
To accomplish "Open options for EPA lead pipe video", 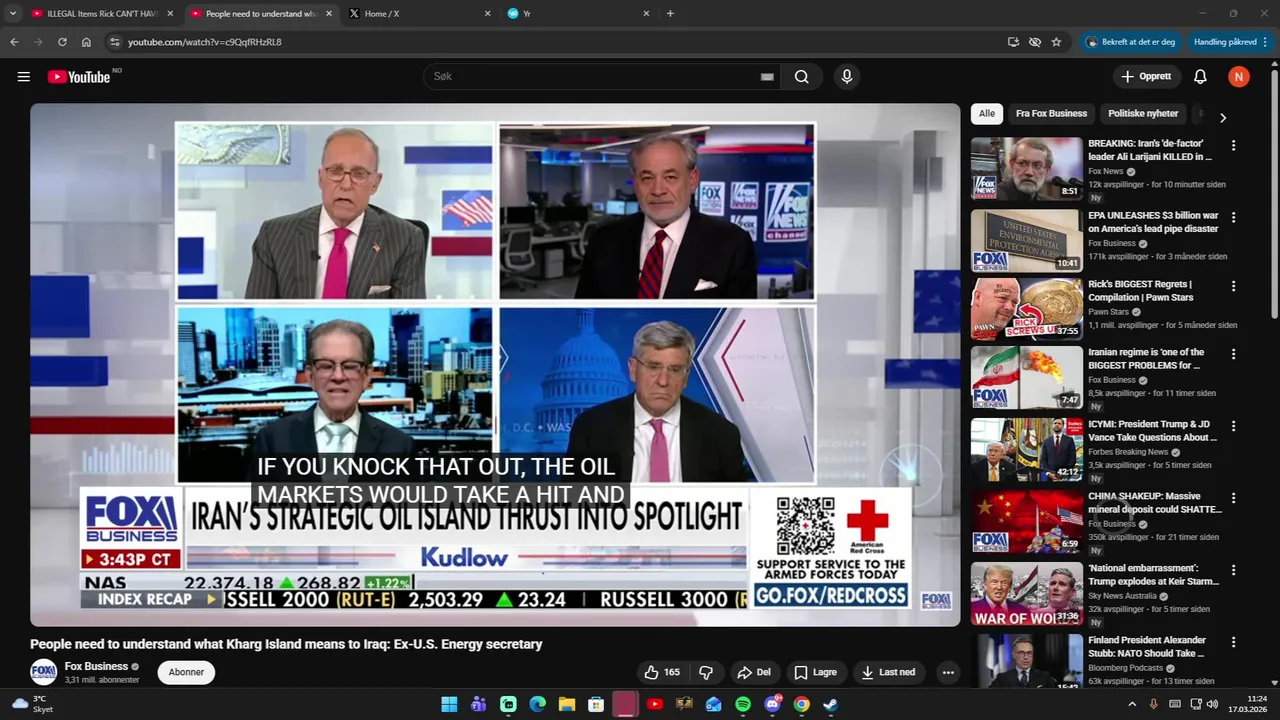I will 1233,217.
